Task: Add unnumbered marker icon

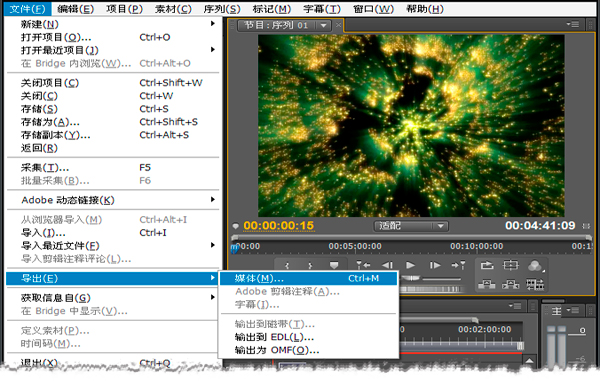Action: pyautogui.click(x=334, y=265)
